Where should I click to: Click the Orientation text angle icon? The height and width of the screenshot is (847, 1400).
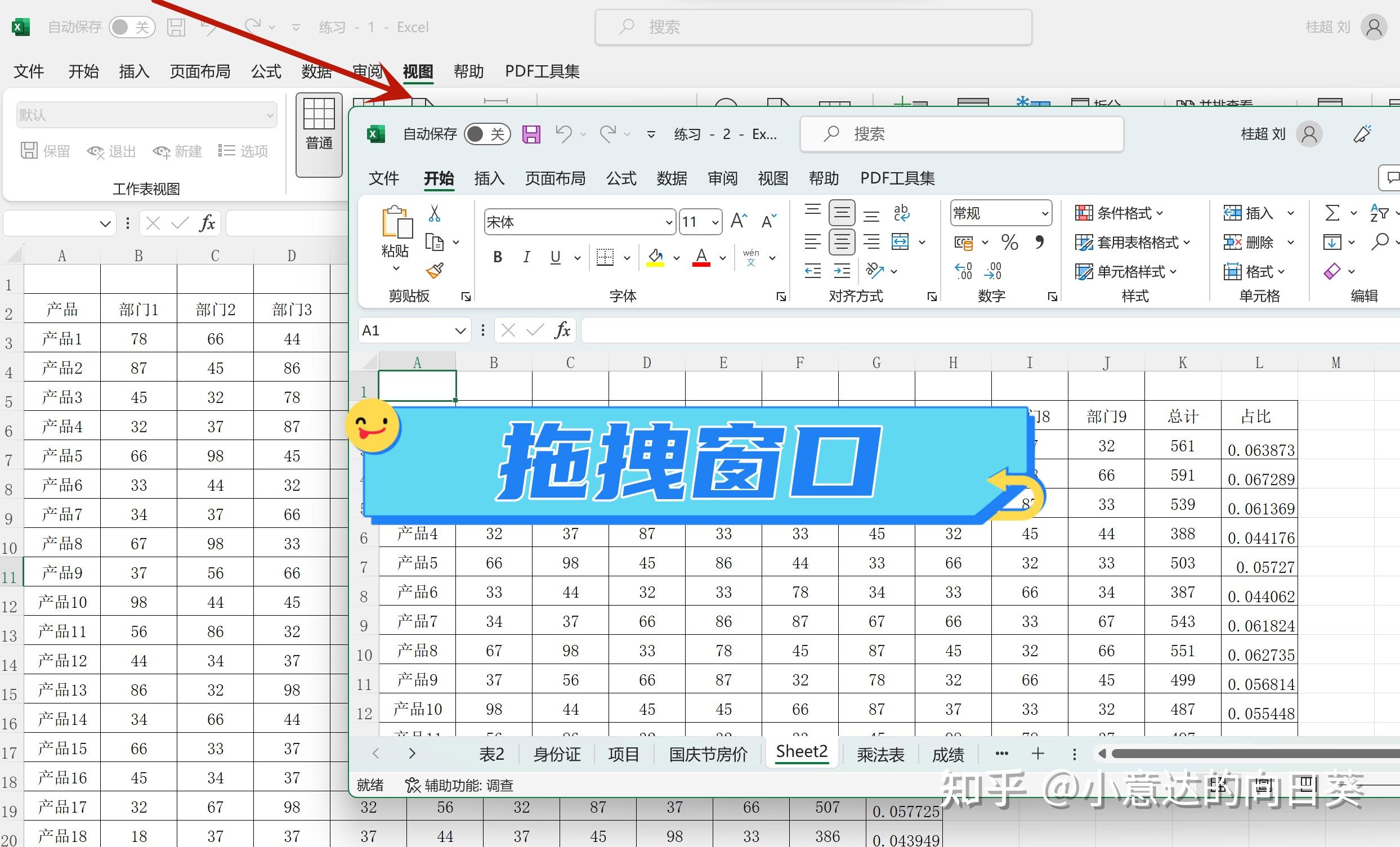[874, 271]
